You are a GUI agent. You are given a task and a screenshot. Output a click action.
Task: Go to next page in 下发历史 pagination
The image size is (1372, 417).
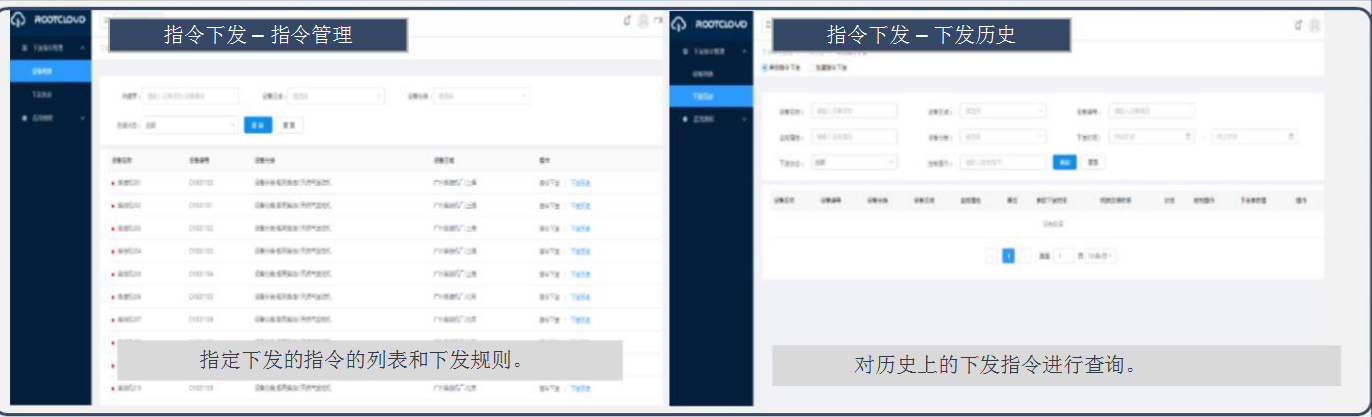point(1026,256)
